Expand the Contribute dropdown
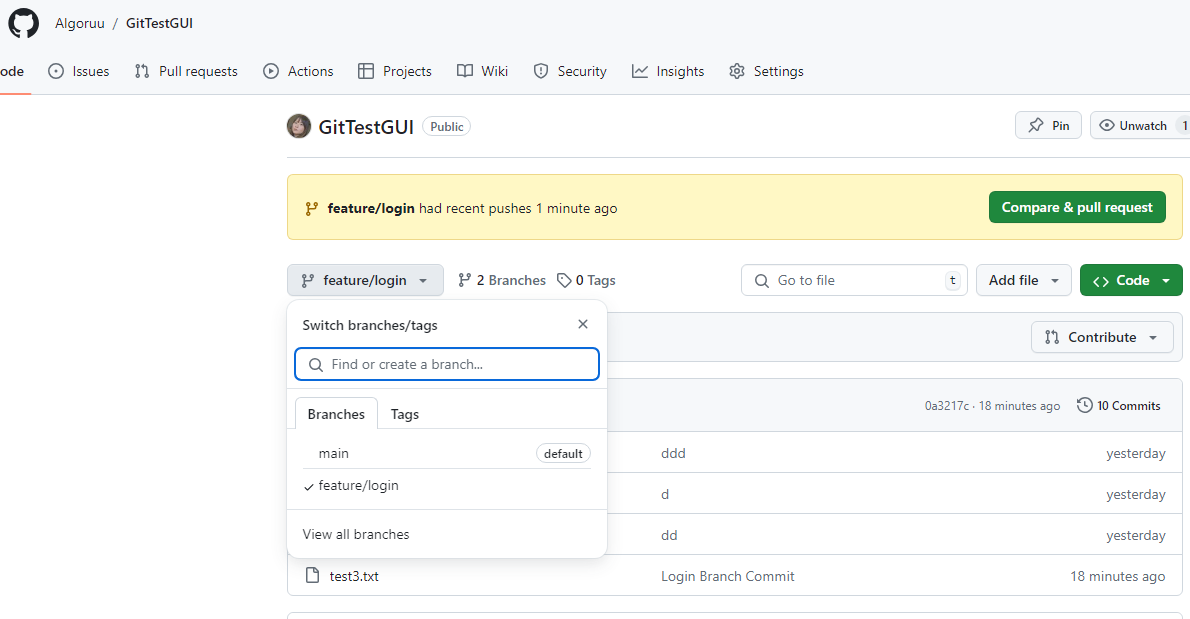The height and width of the screenshot is (619, 1190). coord(1102,337)
